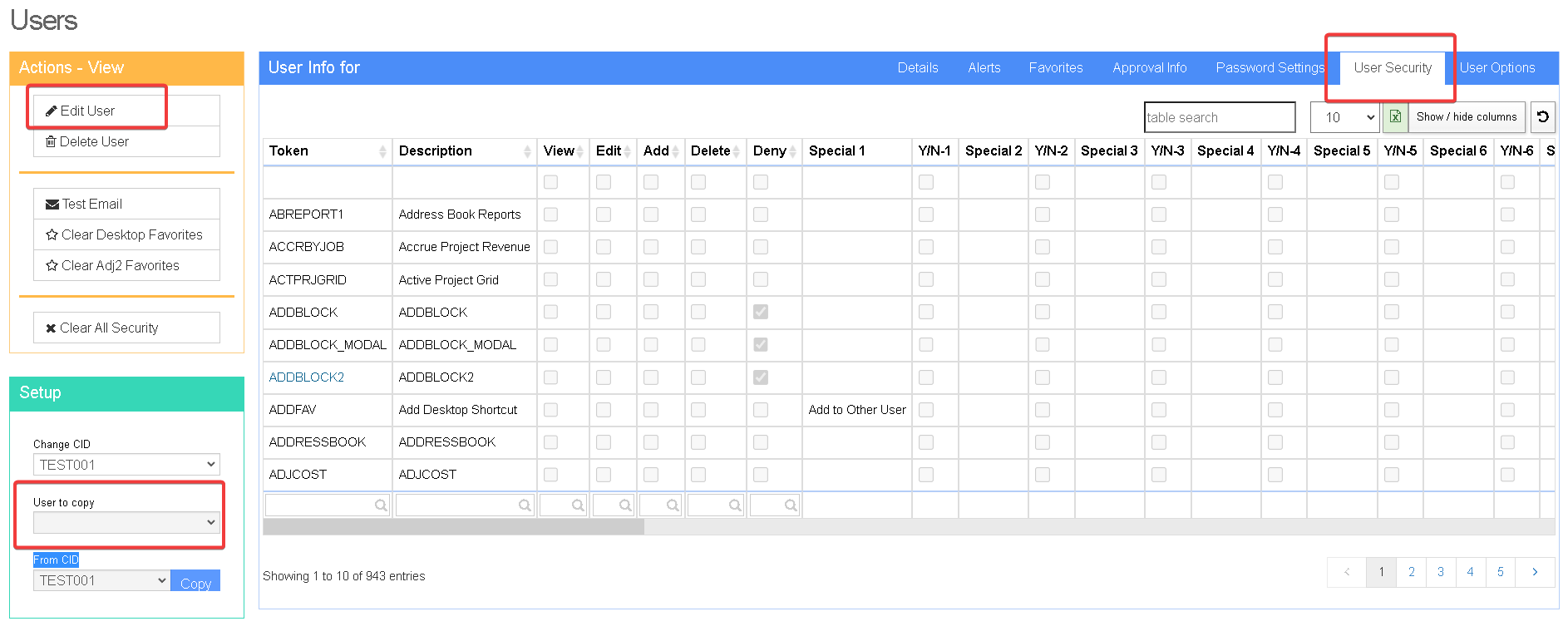Select the User Security tab

(1393, 68)
